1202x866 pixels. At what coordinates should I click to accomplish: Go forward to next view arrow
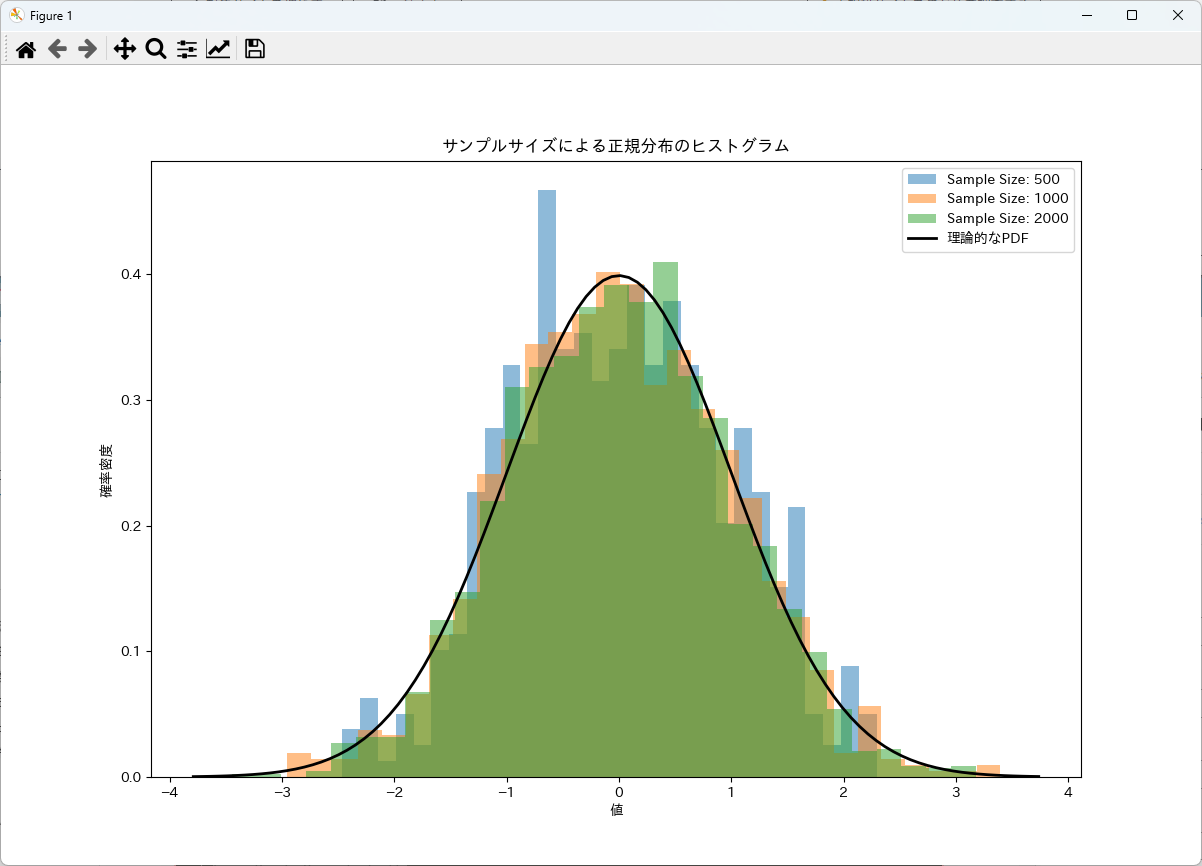click(x=88, y=49)
